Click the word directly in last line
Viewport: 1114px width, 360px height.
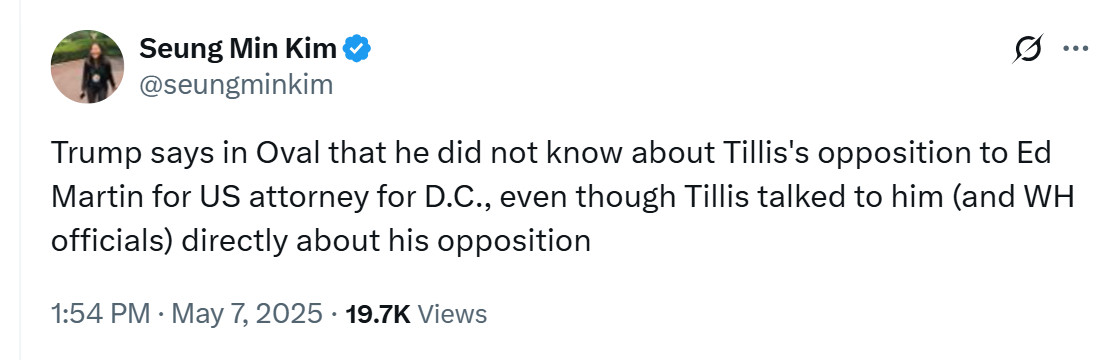point(235,241)
